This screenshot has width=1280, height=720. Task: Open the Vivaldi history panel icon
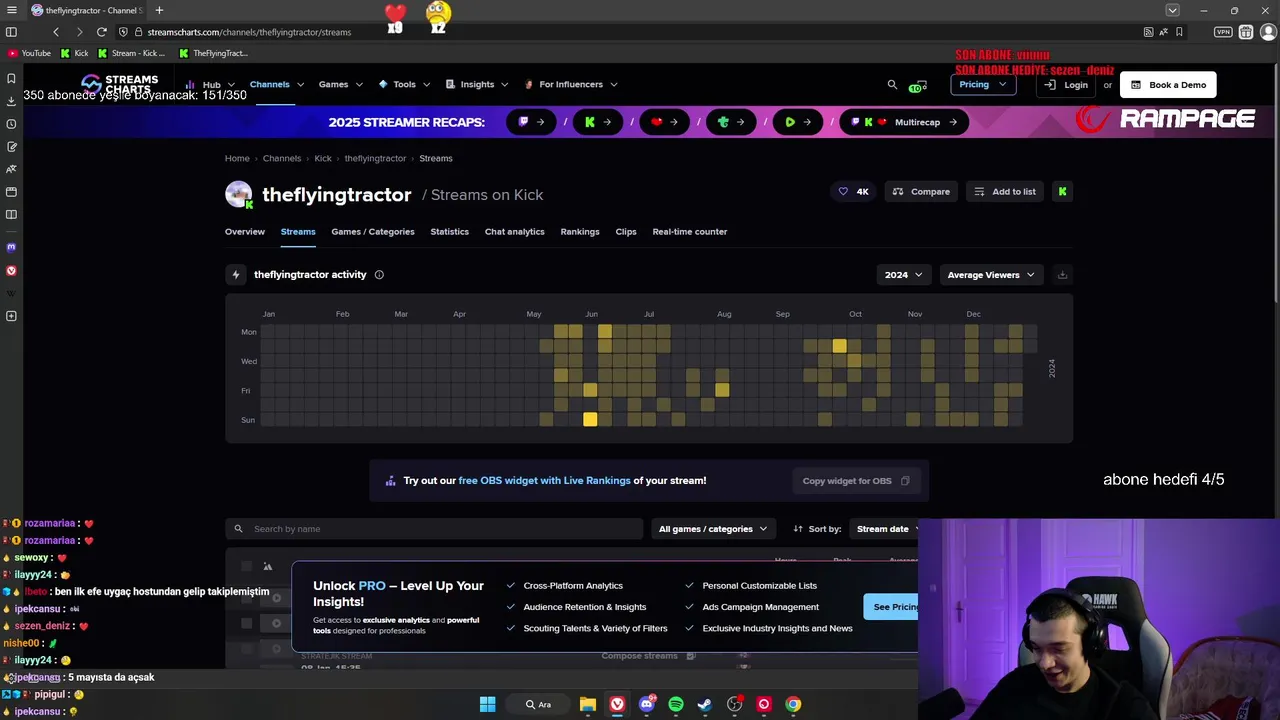pyautogui.click(x=11, y=124)
